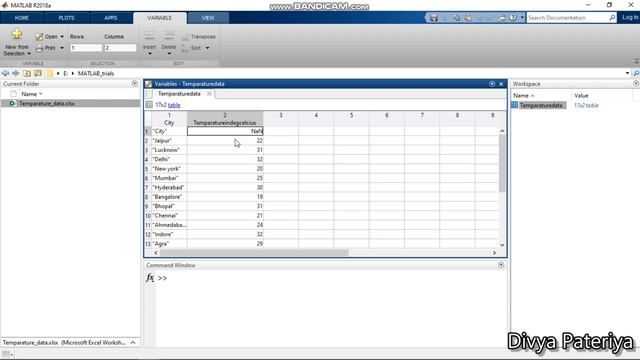Select the VARIABLE tab
This screenshot has height=360, width=640.
click(160, 18)
